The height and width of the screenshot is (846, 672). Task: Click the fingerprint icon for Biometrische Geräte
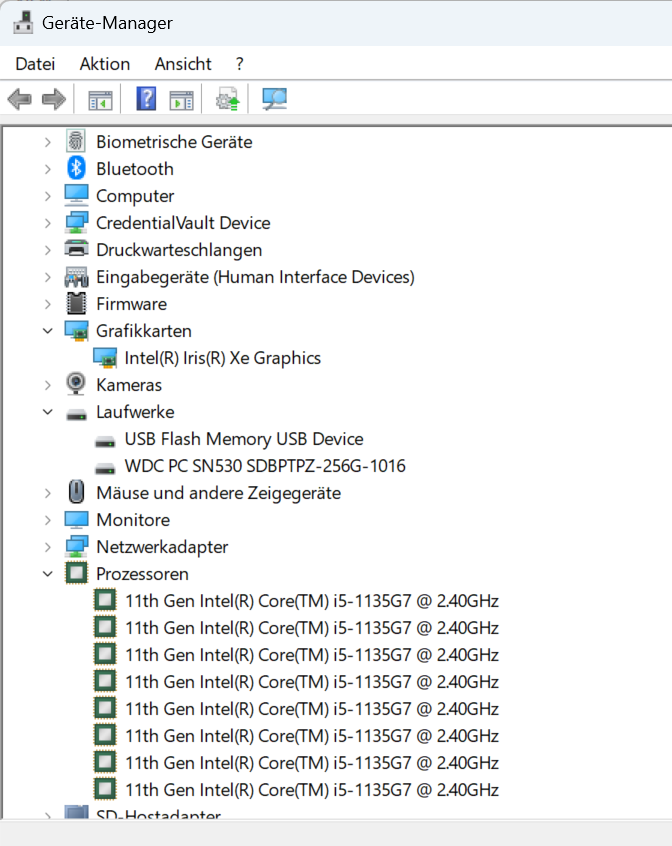76,141
